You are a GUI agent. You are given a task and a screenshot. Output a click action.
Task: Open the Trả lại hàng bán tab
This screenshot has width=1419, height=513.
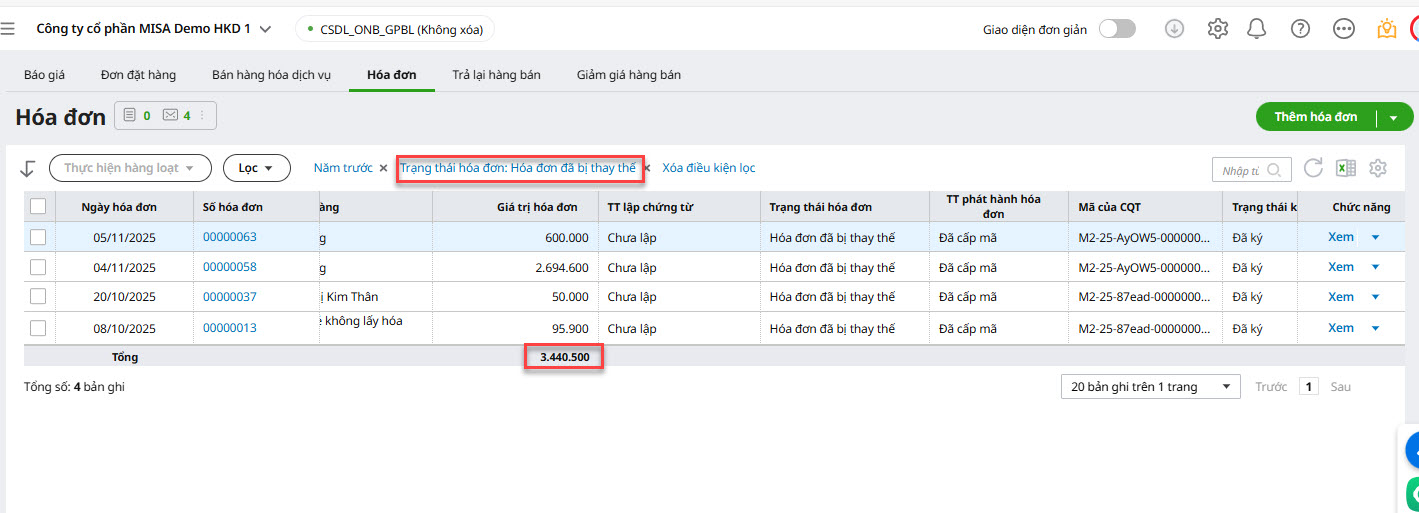click(x=496, y=75)
